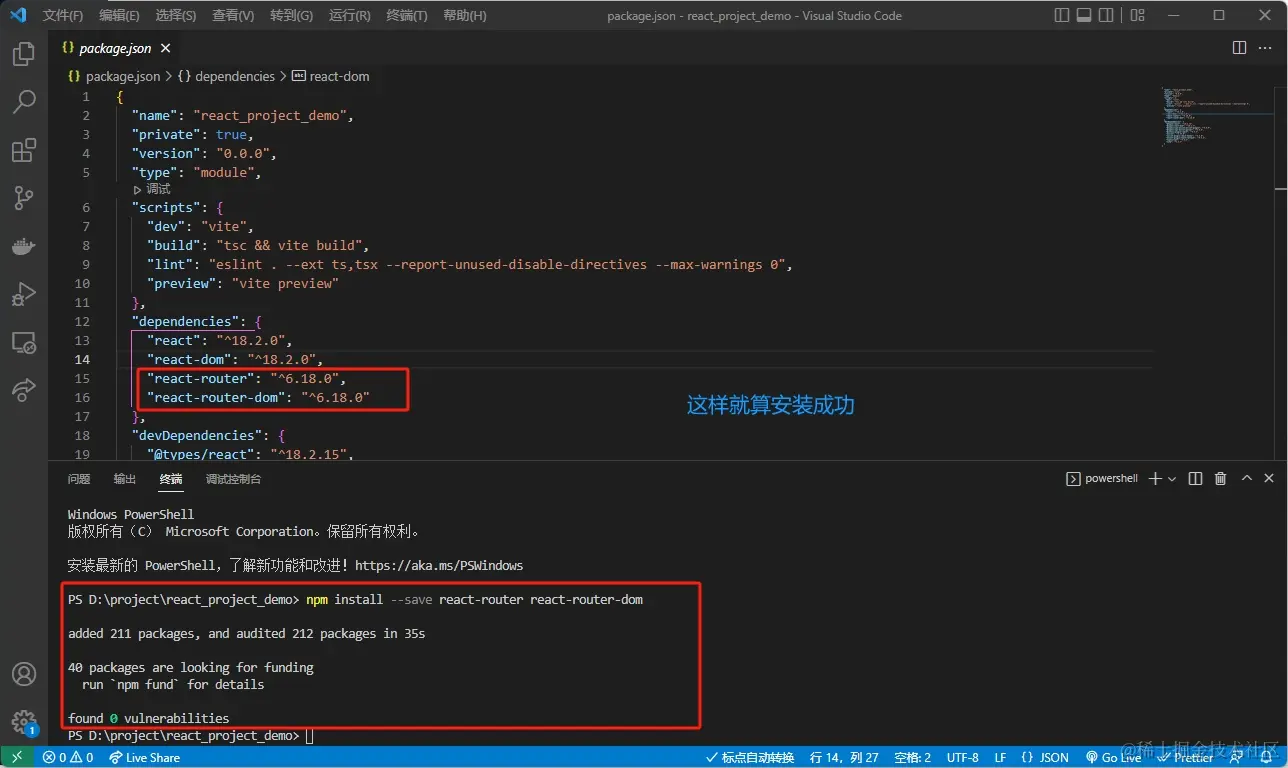Toggle the secondary side bar

pyautogui.click(x=1106, y=15)
